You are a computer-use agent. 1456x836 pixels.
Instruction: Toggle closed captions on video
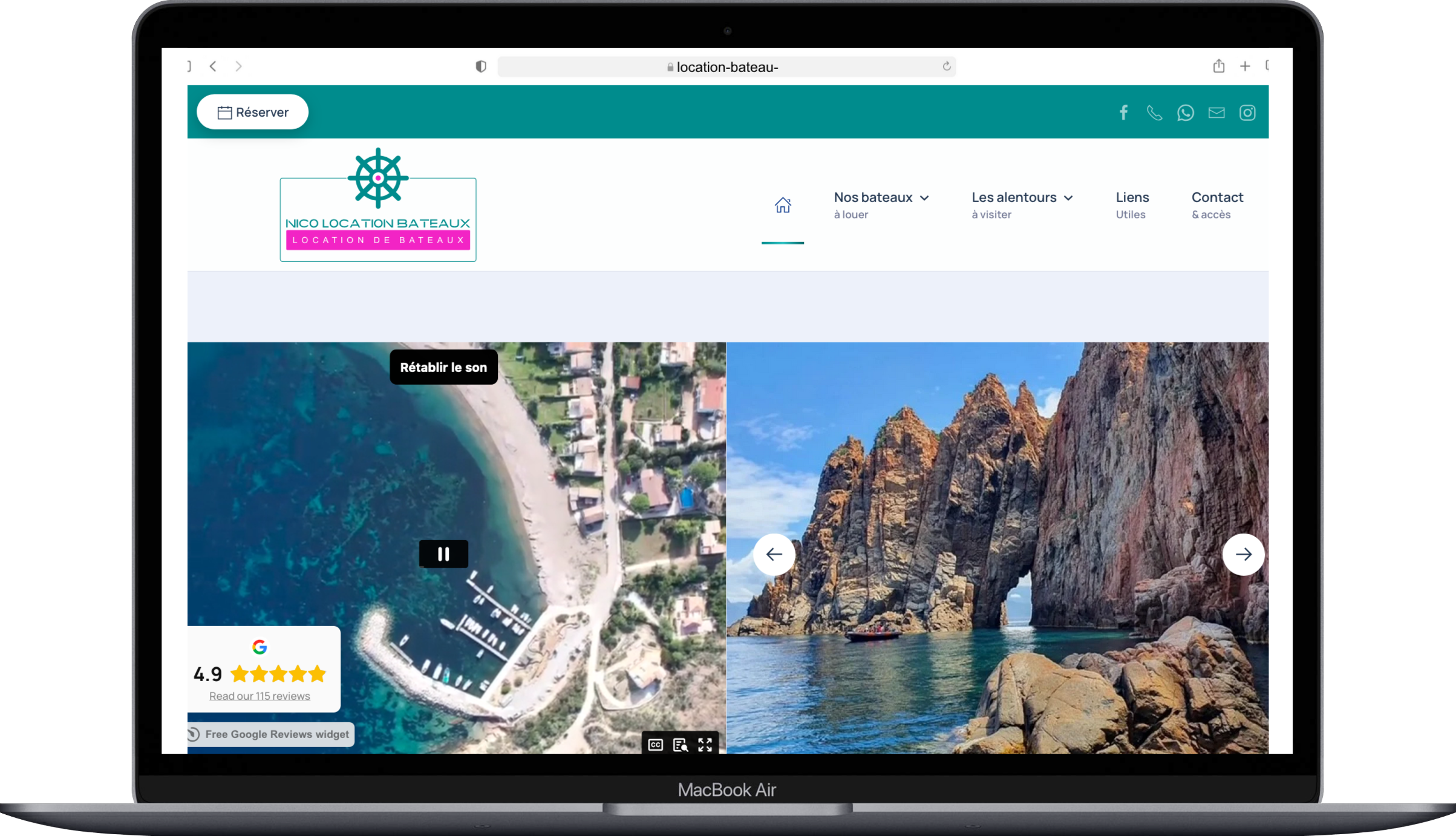pyautogui.click(x=656, y=745)
